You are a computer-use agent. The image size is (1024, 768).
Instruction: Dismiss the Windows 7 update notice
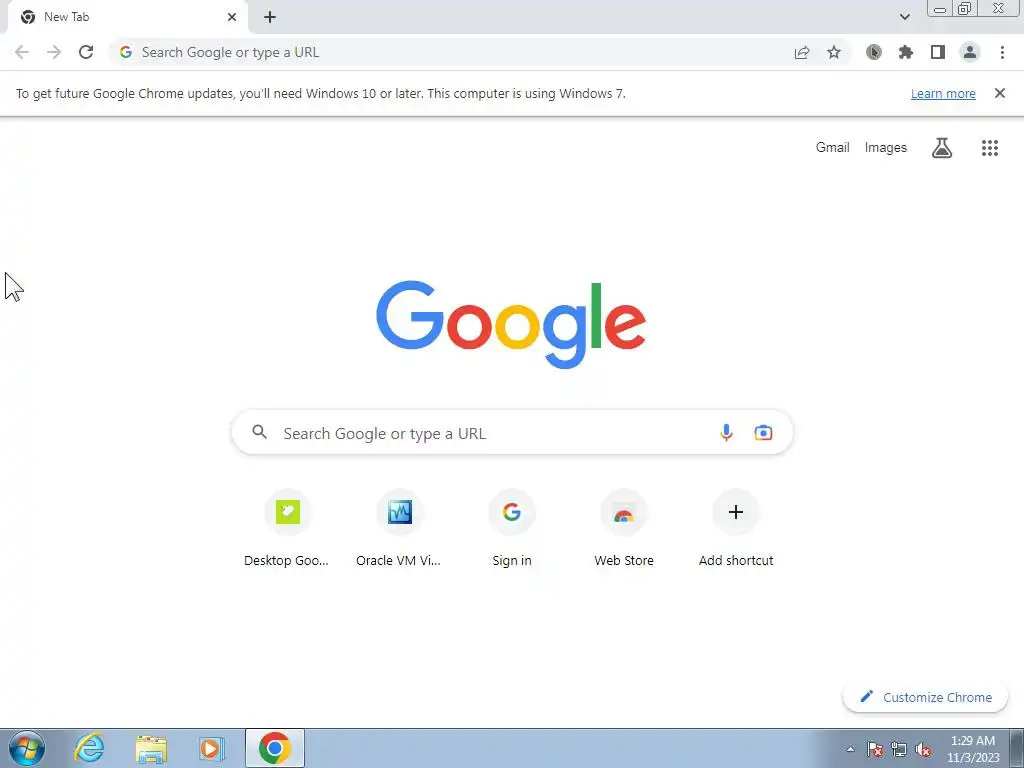(x=999, y=93)
